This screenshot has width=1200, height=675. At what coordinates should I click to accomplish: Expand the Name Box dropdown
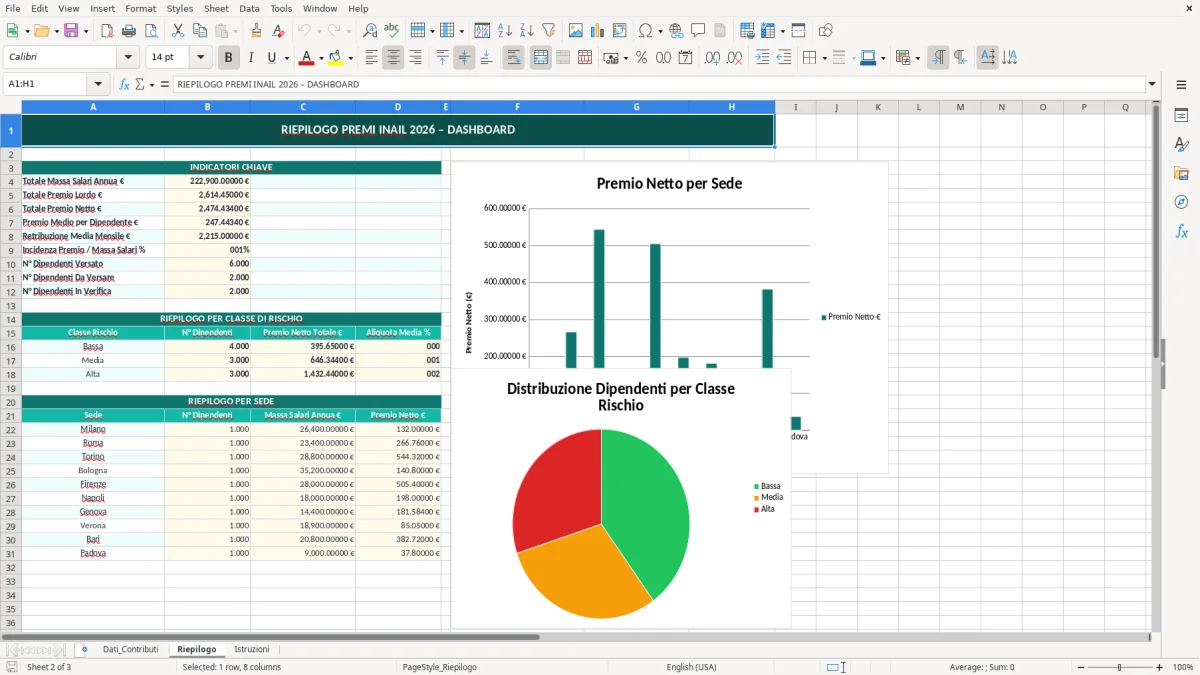98,84
